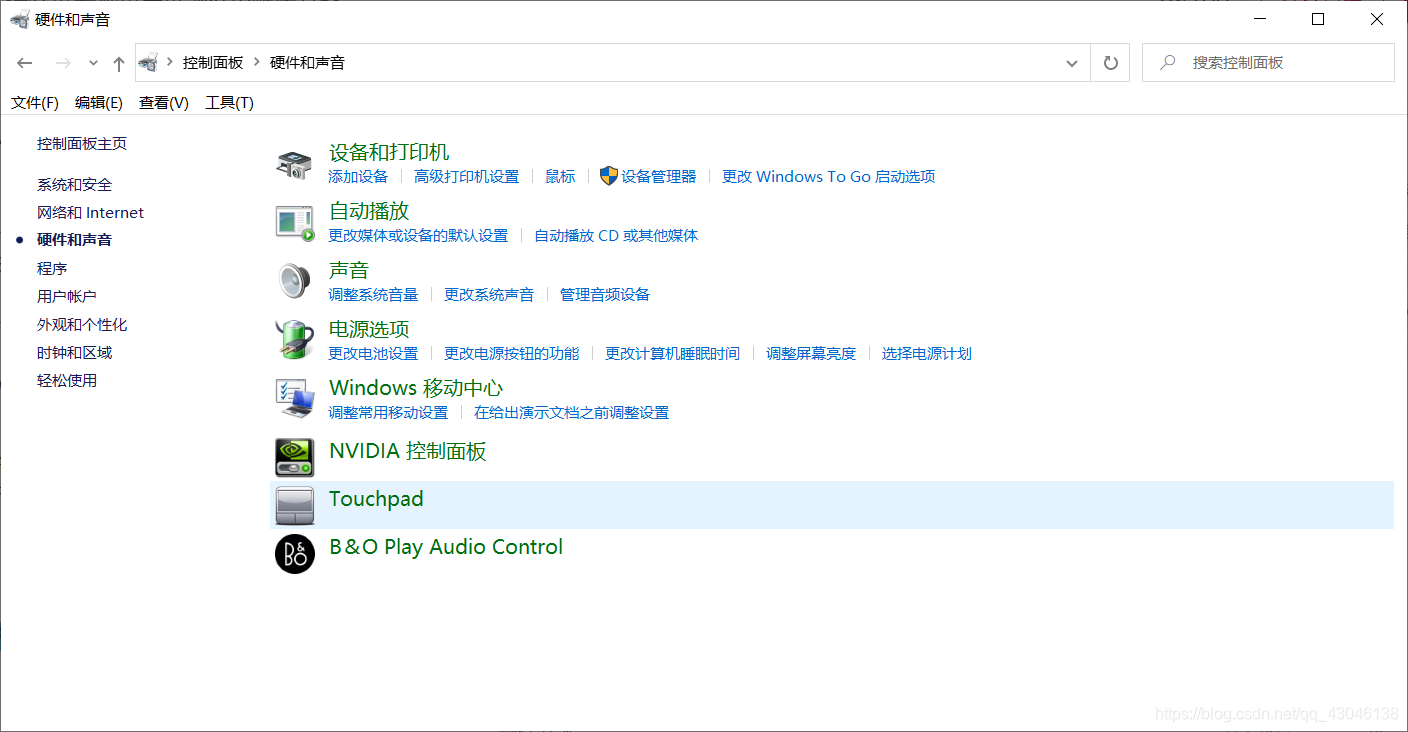Screen dimensions: 1408x732
Task: Go to 控制面板主页
Action: pyautogui.click(x=82, y=143)
